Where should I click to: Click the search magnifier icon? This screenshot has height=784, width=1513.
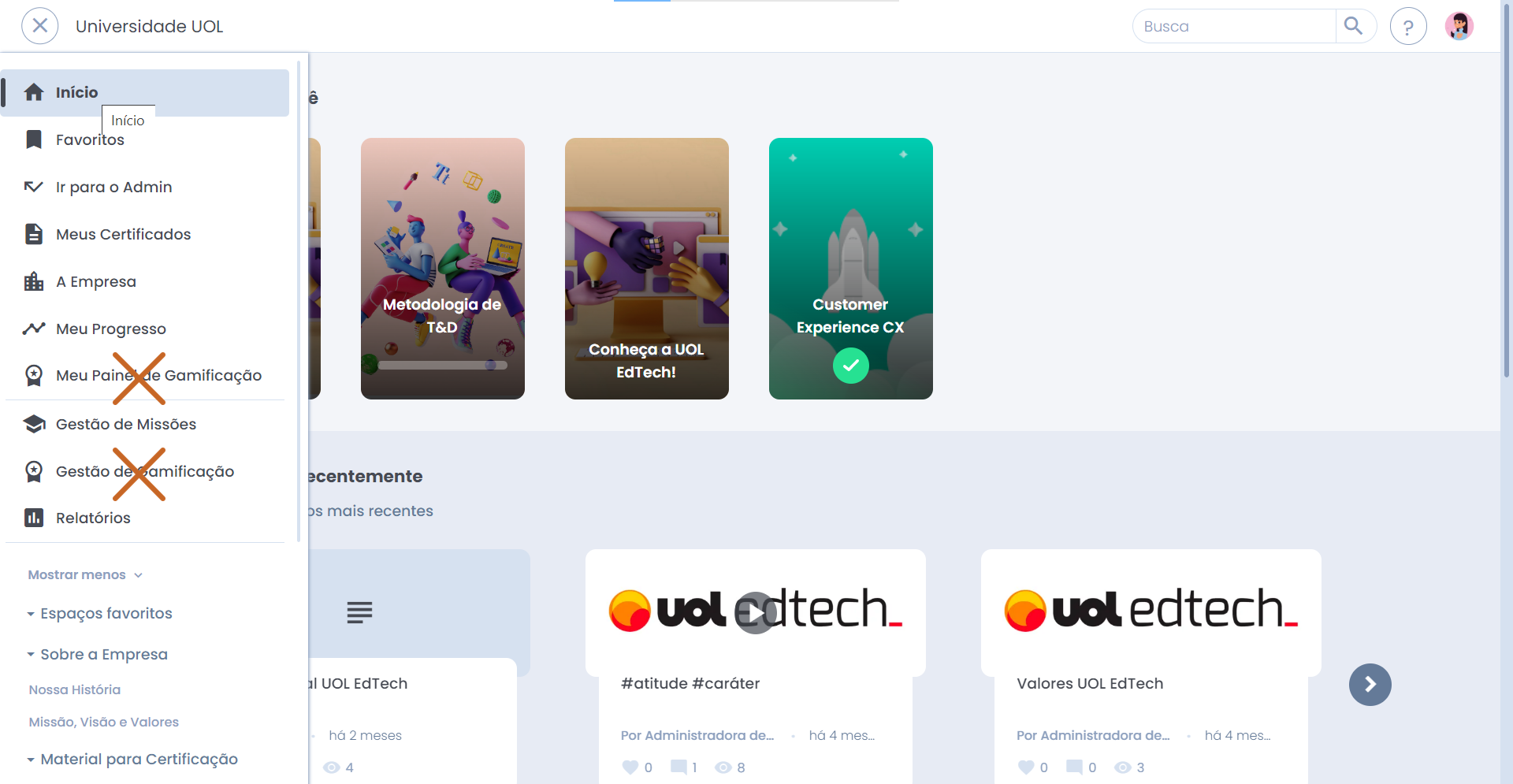click(1353, 26)
